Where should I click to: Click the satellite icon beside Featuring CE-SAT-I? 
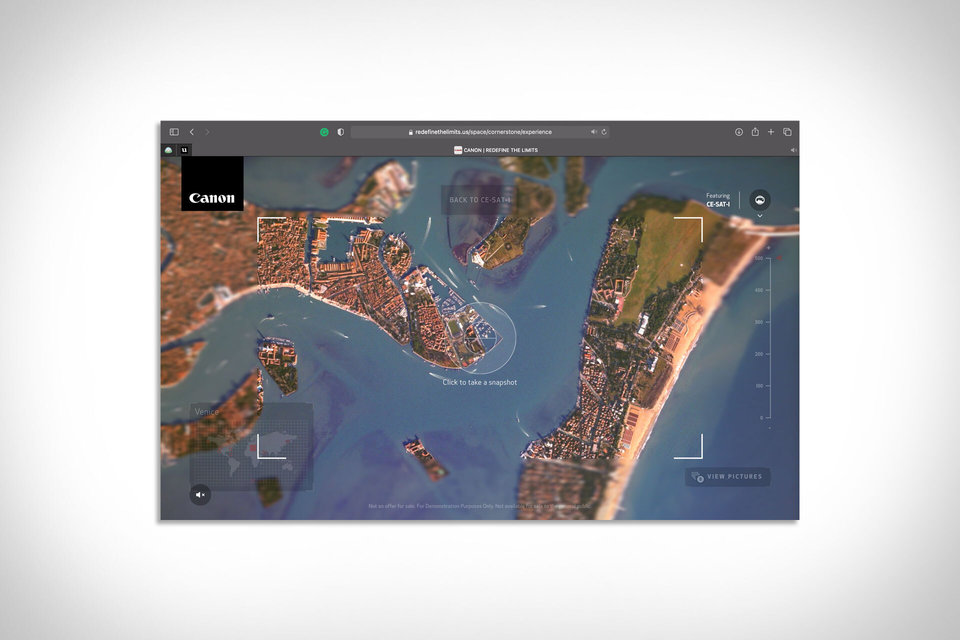coord(761,199)
